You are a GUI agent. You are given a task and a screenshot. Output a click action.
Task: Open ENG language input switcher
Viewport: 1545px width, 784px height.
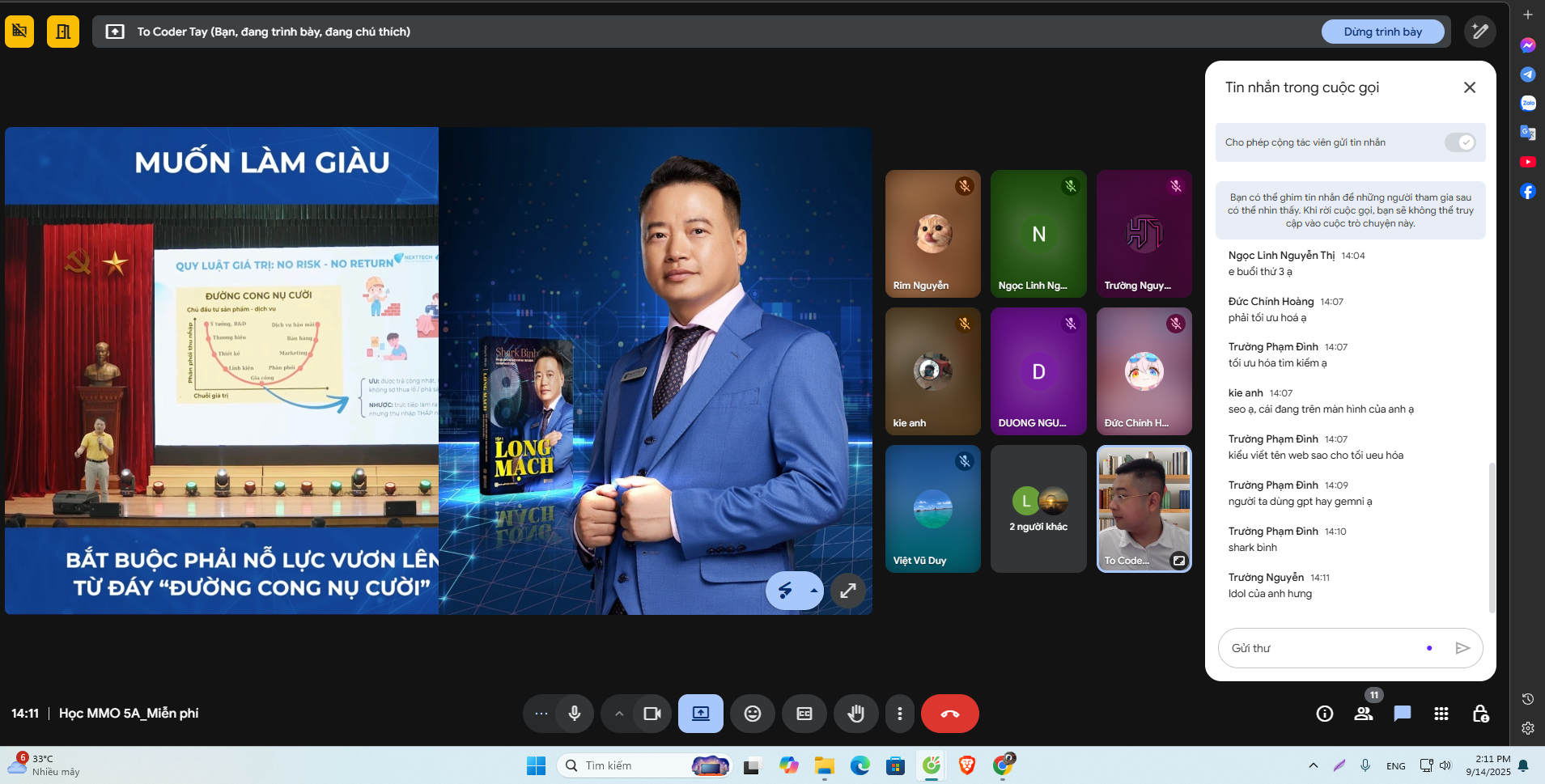(x=1396, y=766)
